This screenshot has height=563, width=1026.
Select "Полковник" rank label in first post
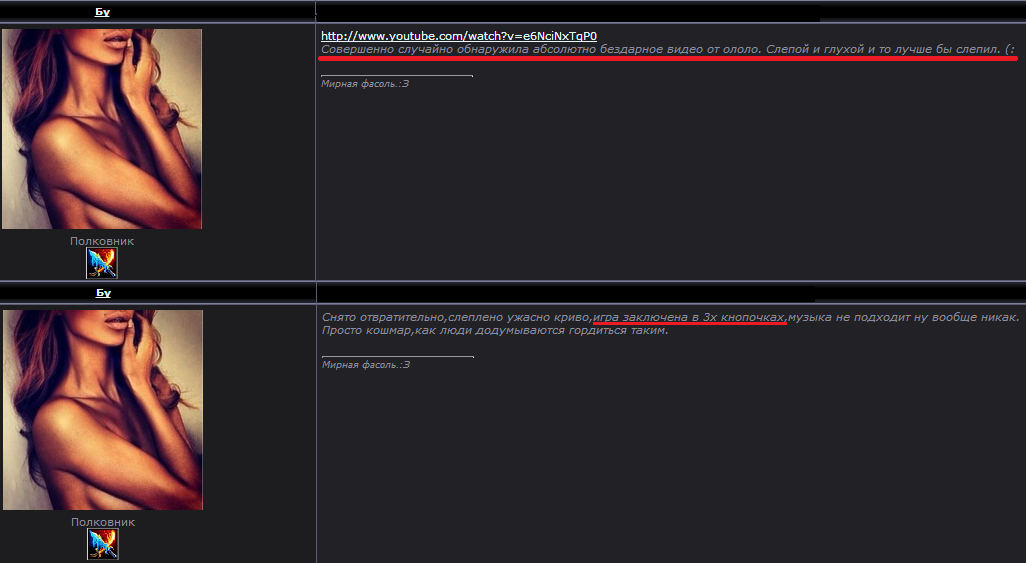coord(102,241)
